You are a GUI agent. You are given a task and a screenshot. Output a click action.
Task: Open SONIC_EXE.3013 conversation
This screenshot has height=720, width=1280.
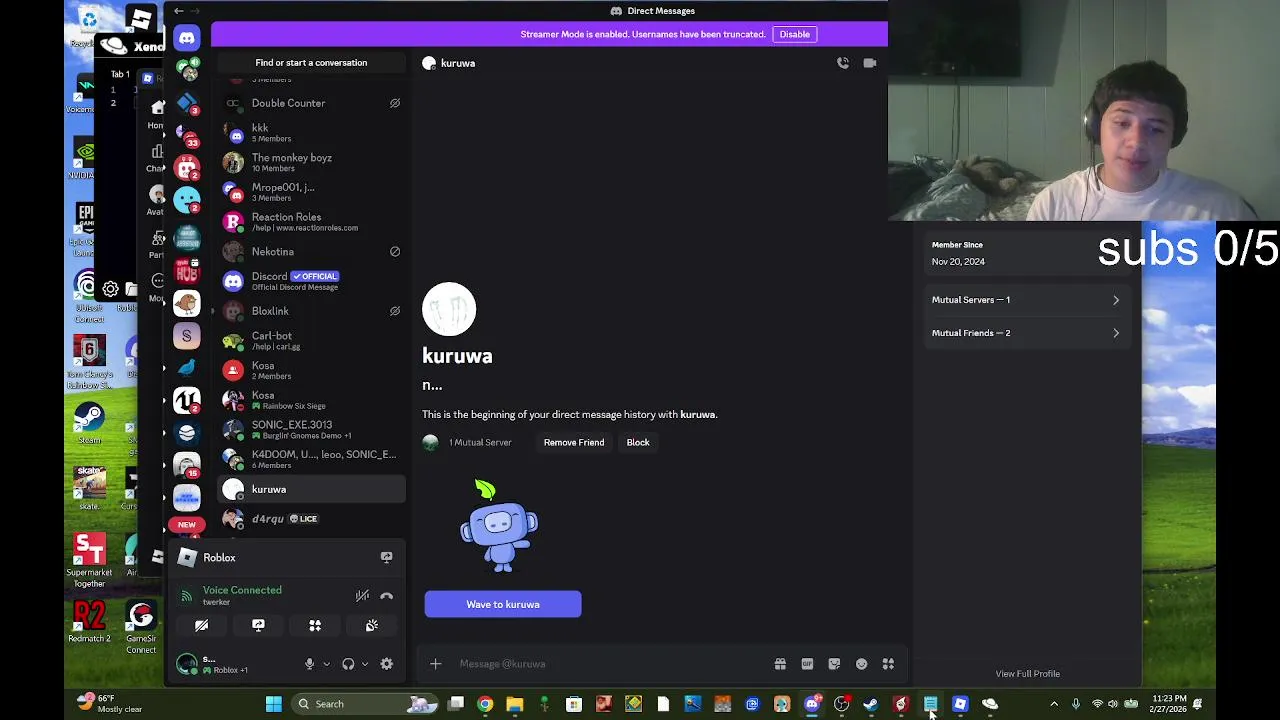pos(311,429)
